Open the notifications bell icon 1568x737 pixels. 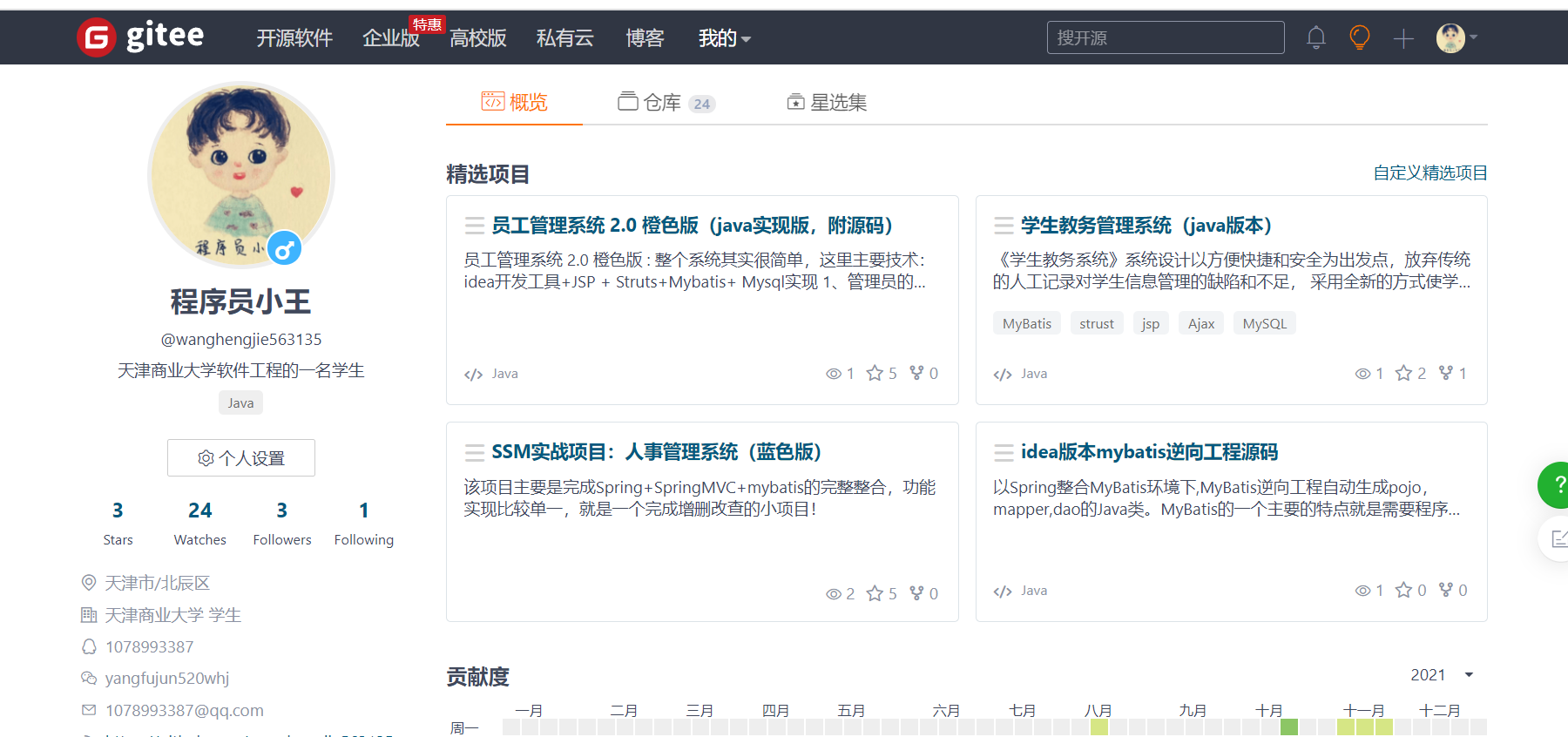coord(1315,37)
